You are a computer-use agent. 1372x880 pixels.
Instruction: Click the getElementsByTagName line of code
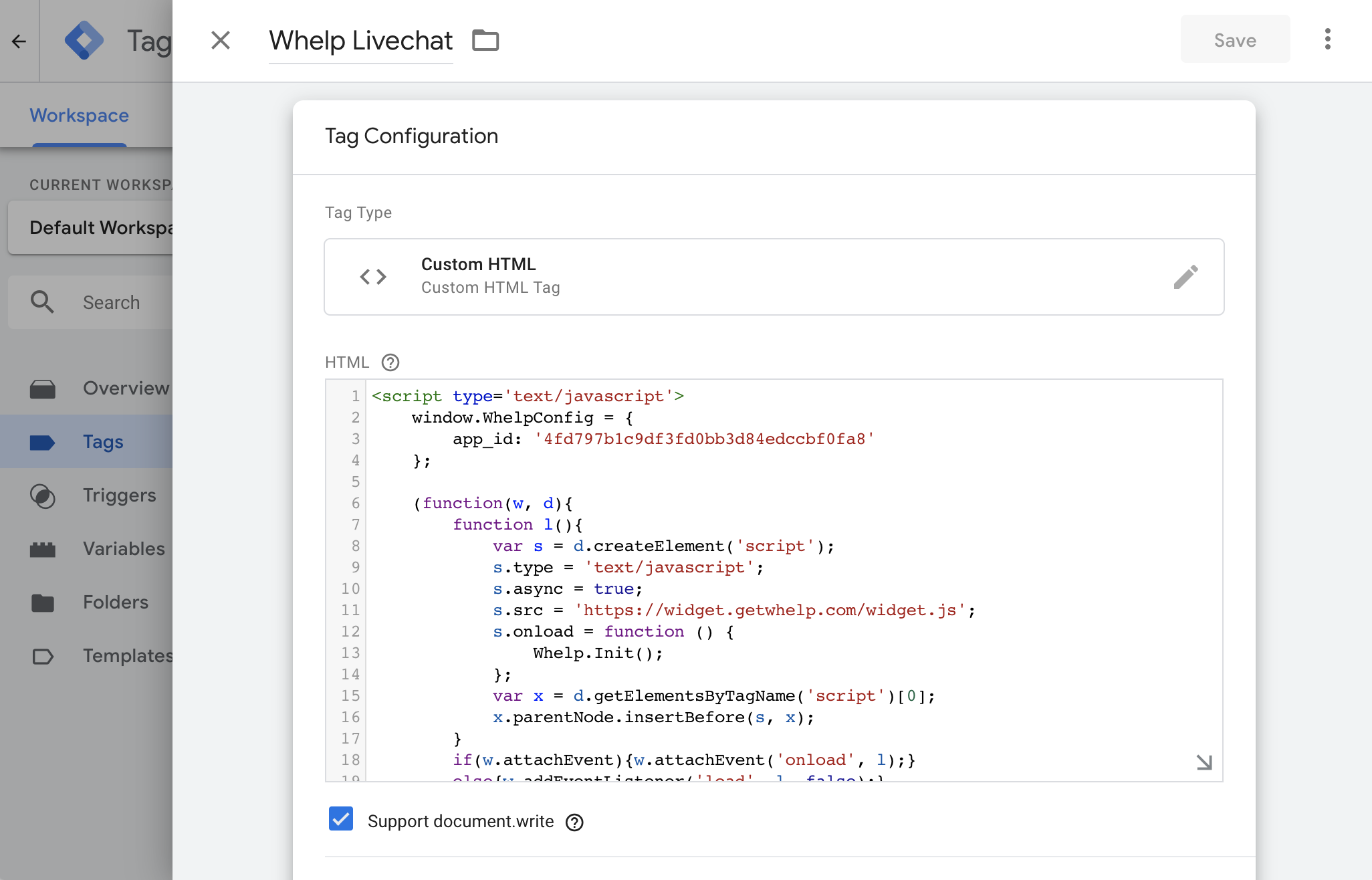click(x=714, y=696)
